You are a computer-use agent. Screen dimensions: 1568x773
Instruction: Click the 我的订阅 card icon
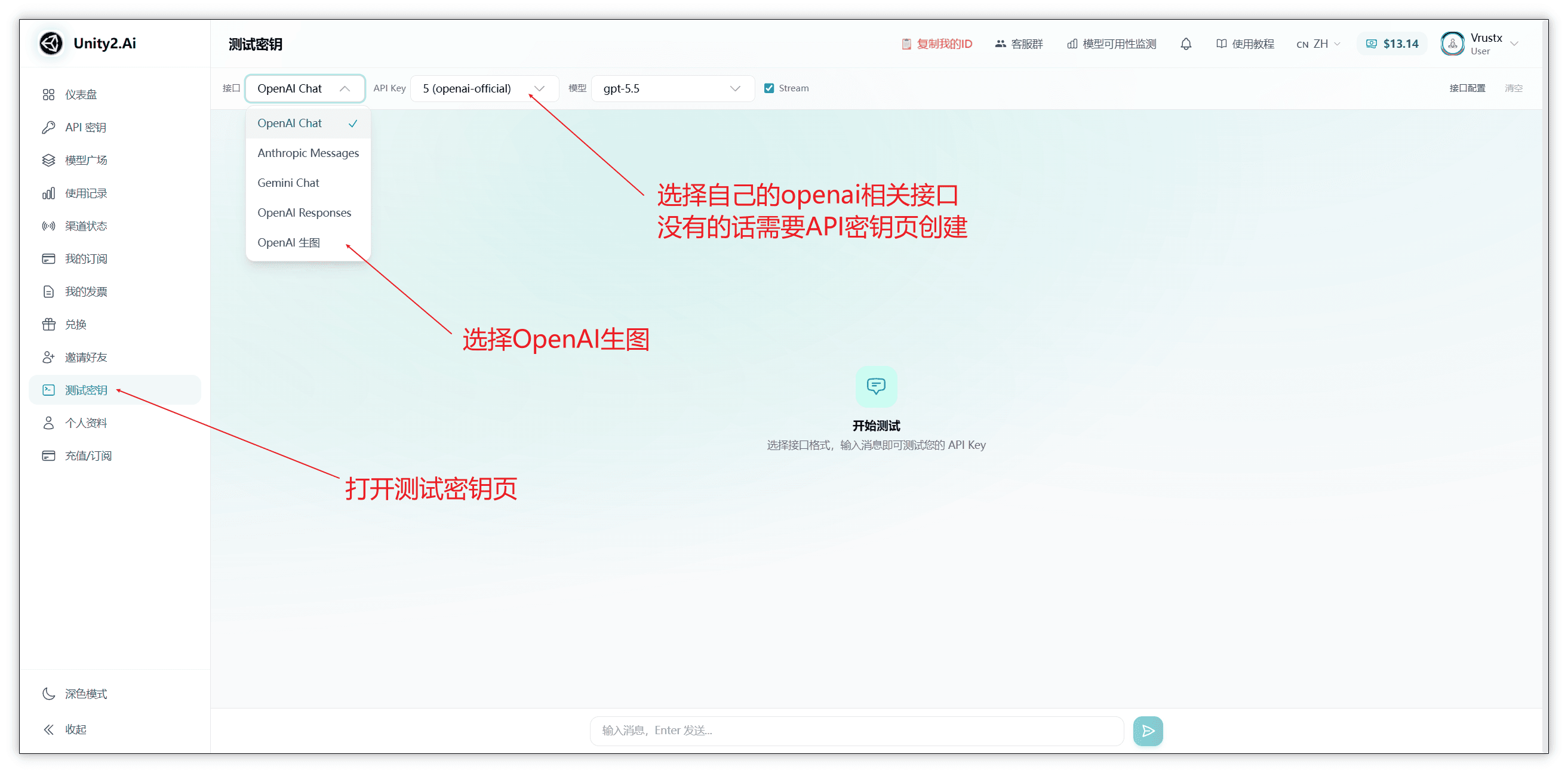(49, 258)
